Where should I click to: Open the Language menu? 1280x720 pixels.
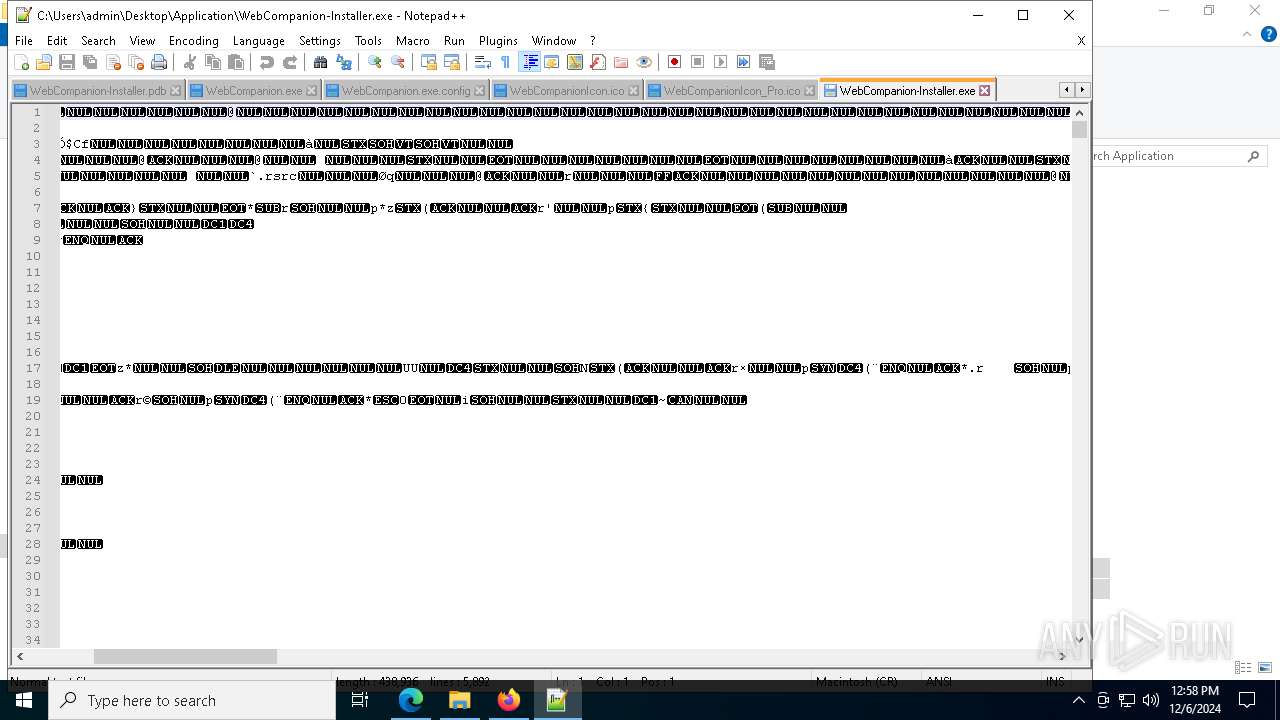(x=258, y=41)
